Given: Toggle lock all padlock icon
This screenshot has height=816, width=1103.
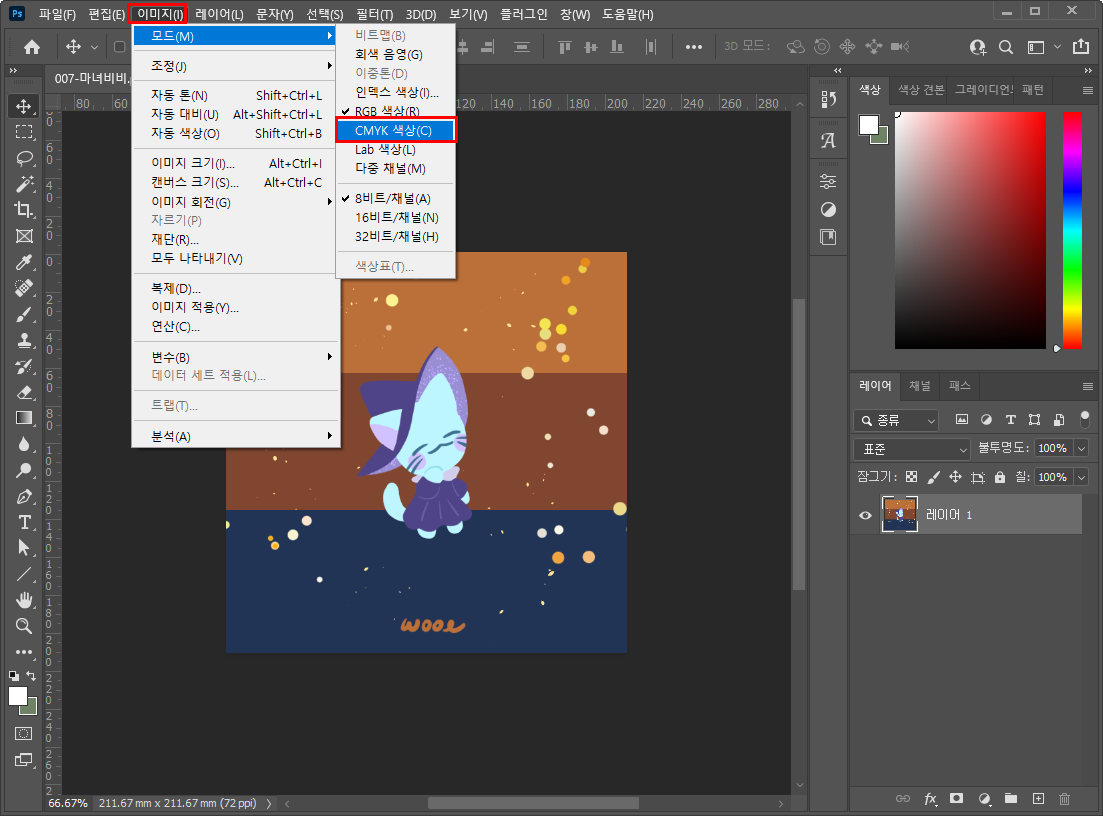Looking at the screenshot, I should click(1000, 477).
